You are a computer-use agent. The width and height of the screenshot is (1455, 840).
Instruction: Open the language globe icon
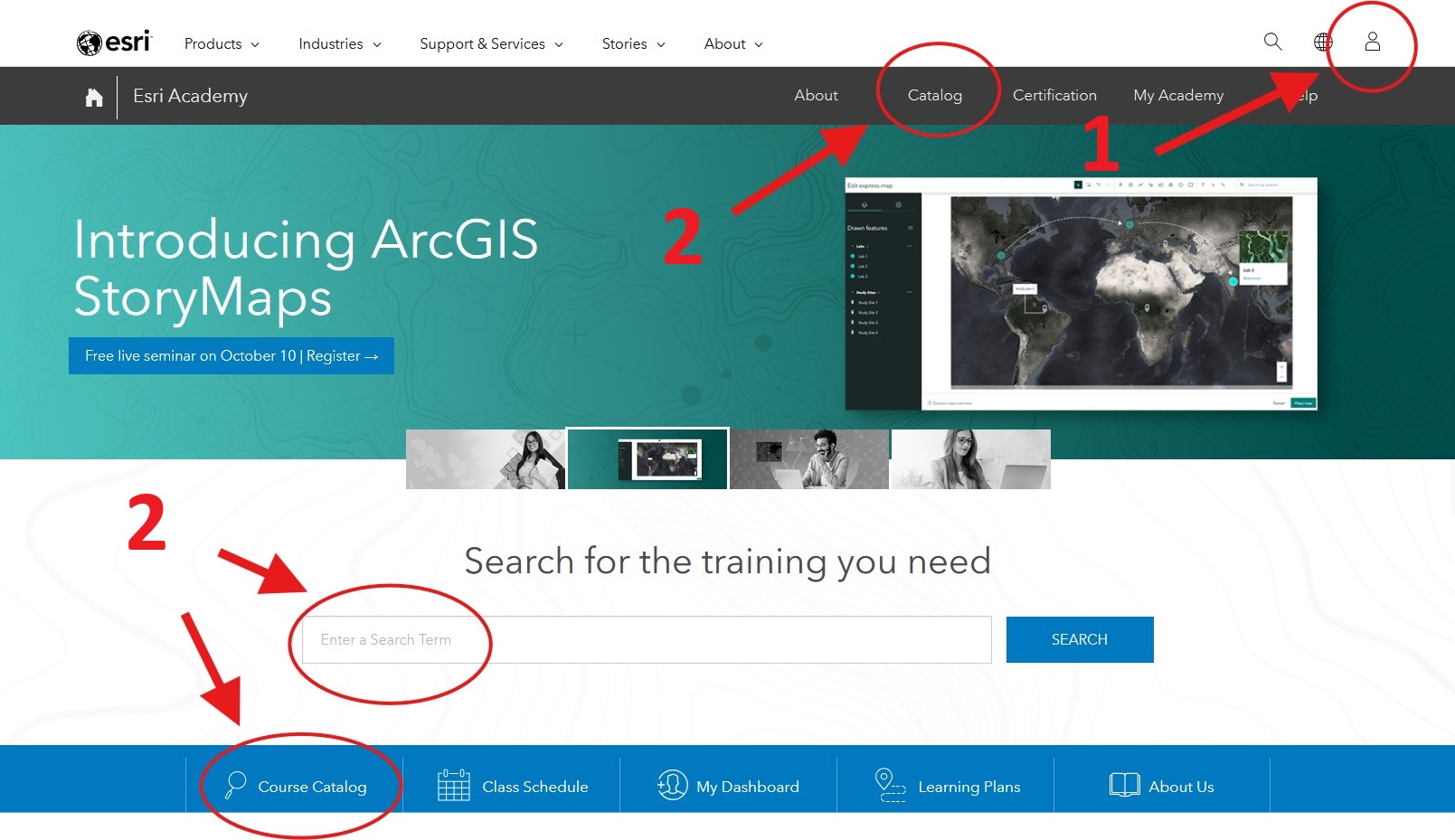[x=1323, y=42]
